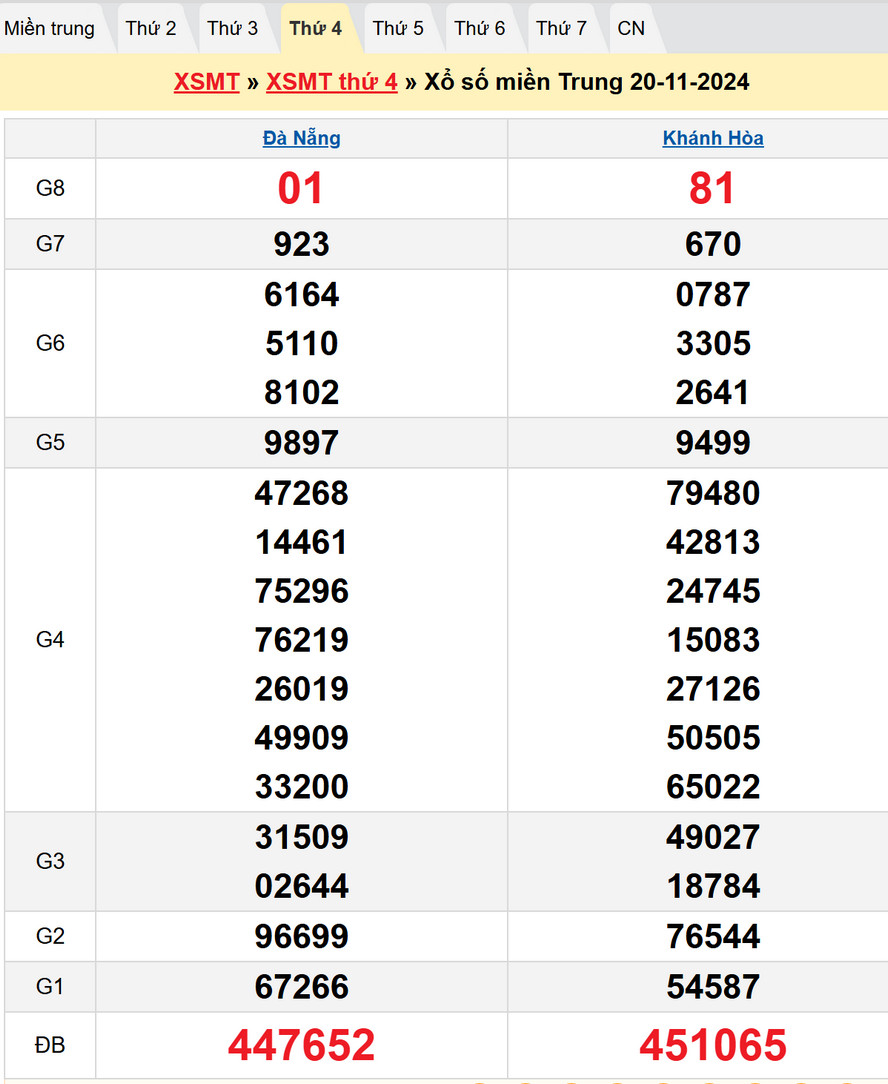Switch to the Thứ 2 tab
Viewport: 888px width, 1084px height.
tap(151, 28)
